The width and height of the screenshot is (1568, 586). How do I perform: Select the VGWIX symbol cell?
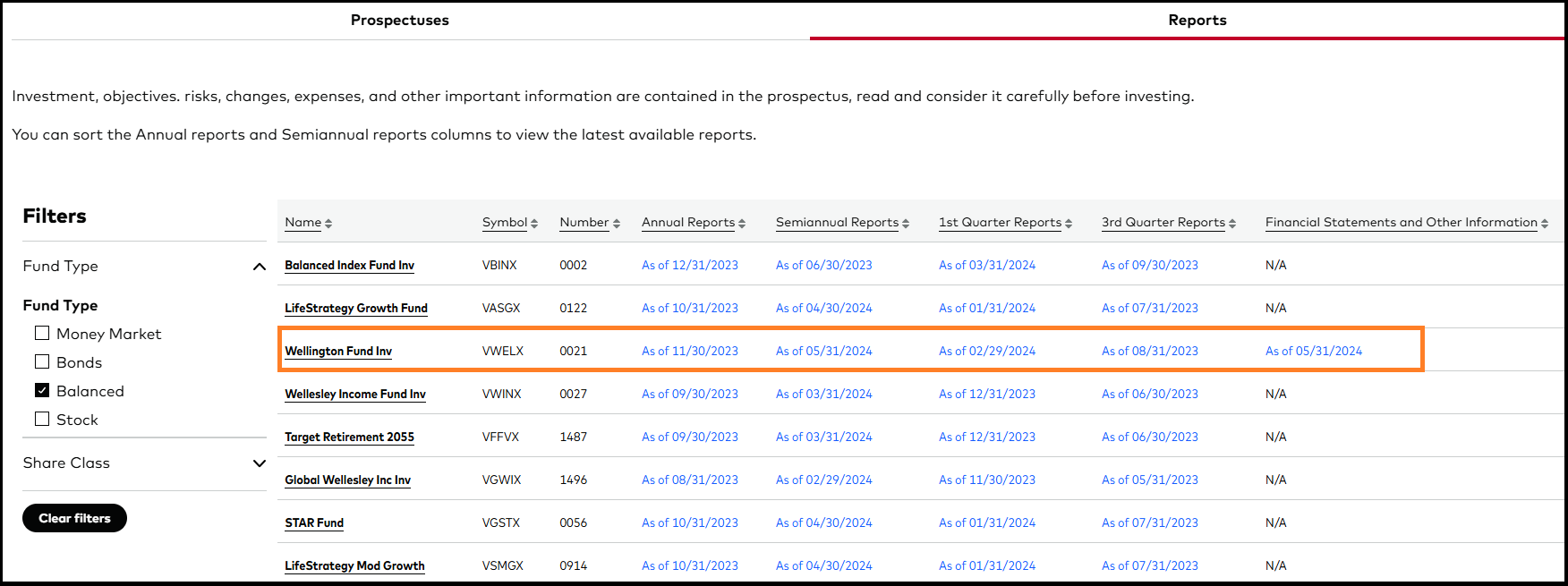501,480
